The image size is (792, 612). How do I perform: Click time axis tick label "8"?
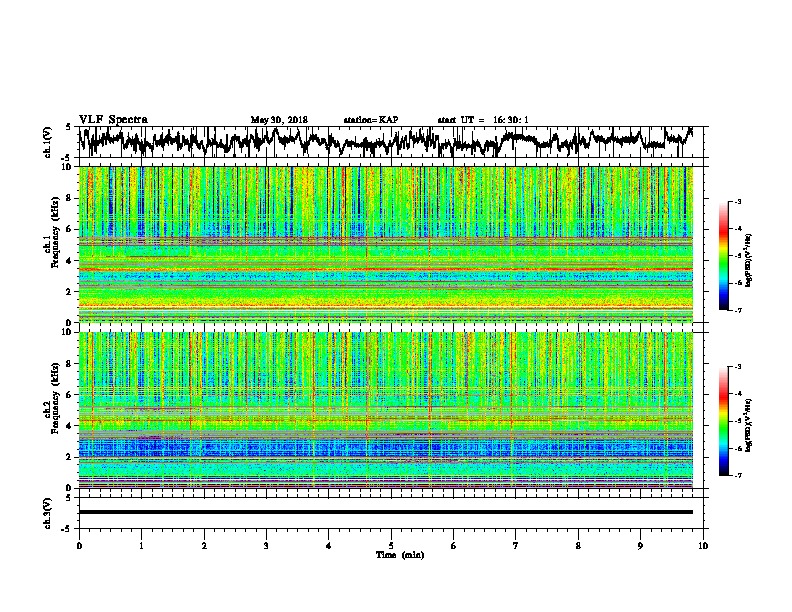(578, 546)
